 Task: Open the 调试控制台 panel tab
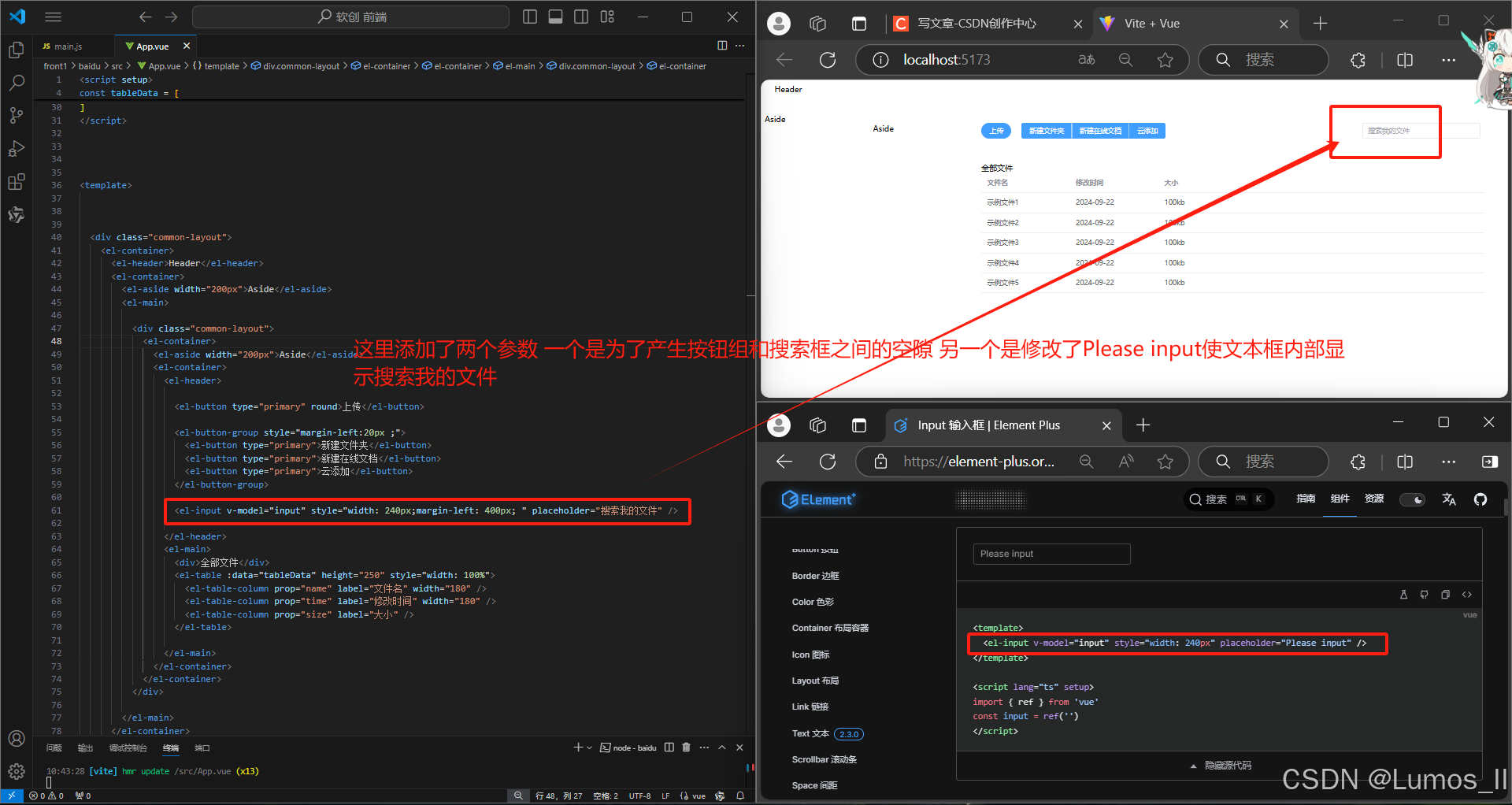point(128,747)
